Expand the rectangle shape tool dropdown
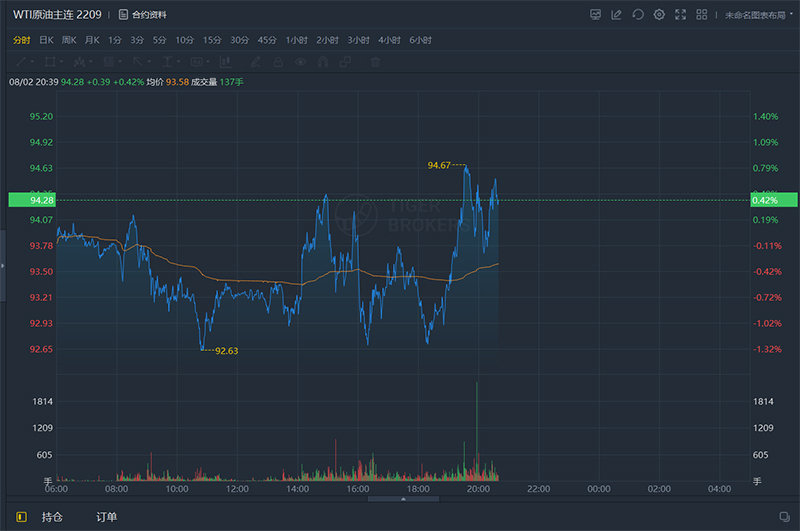800x531 pixels. tap(59, 62)
